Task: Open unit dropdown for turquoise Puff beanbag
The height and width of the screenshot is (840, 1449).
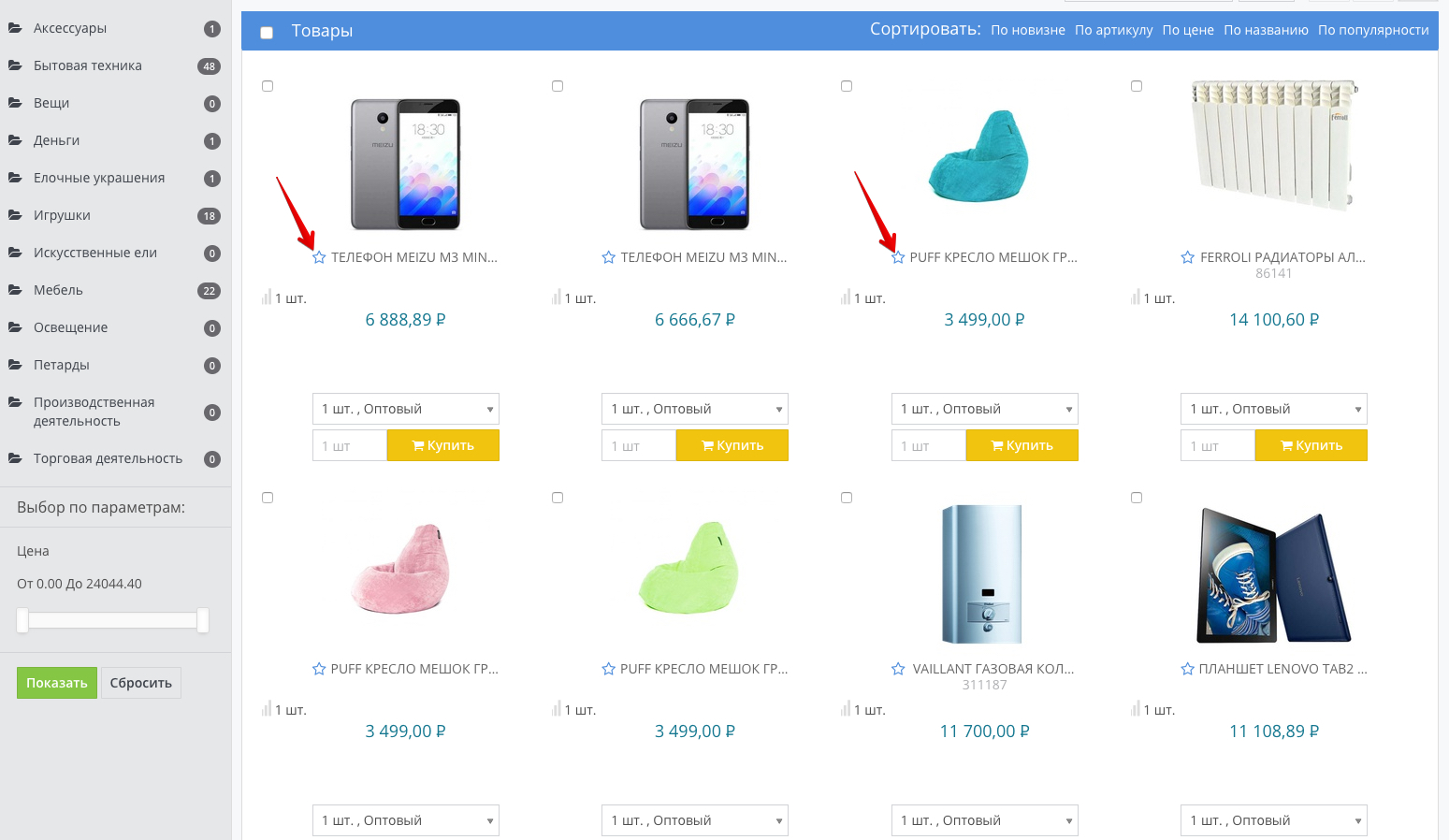Action: click(984, 409)
